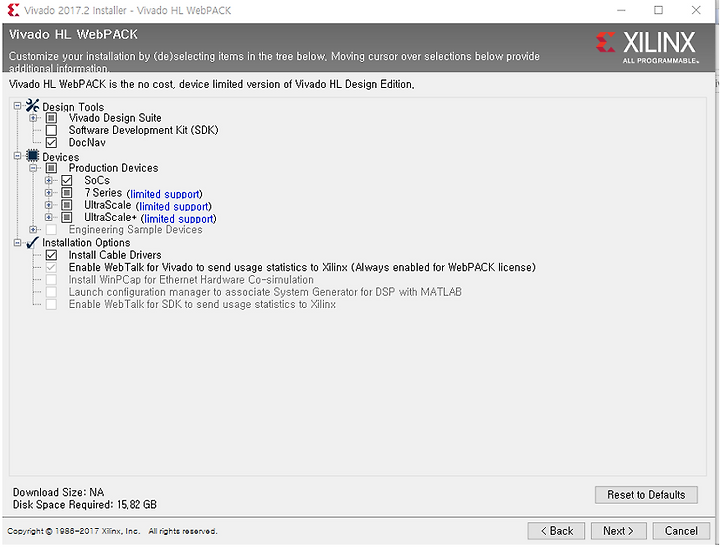This screenshot has width=720, height=549.
Task: Open the 7 Series limited support link
Action: pos(165,194)
